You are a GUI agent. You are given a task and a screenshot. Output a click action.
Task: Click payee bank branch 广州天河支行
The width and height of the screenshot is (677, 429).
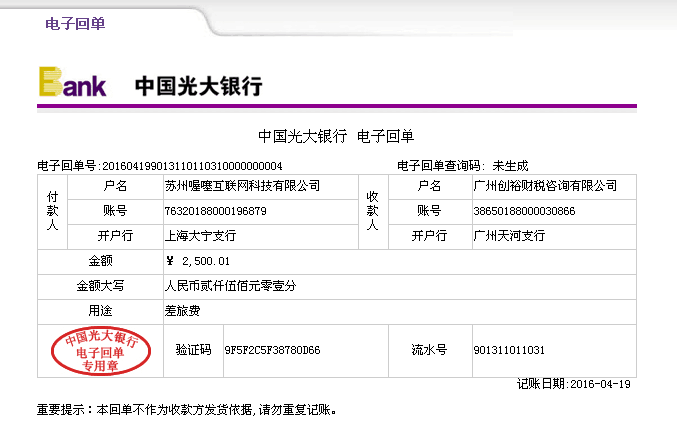tap(509, 236)
